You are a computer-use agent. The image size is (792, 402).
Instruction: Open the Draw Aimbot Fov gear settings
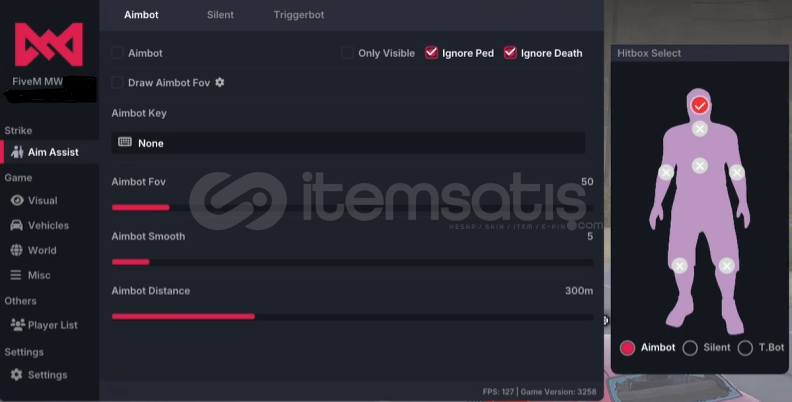click(220, 82)
